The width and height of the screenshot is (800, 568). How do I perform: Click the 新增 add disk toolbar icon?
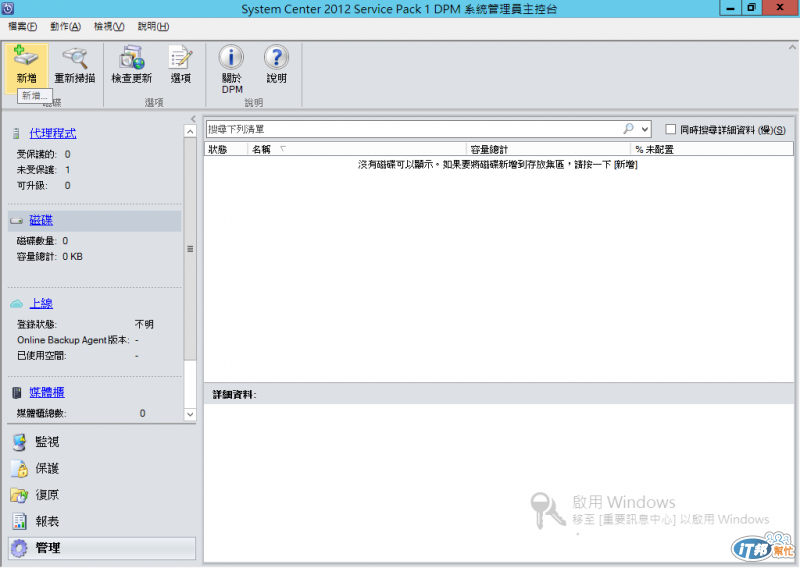tap(26, 56)
